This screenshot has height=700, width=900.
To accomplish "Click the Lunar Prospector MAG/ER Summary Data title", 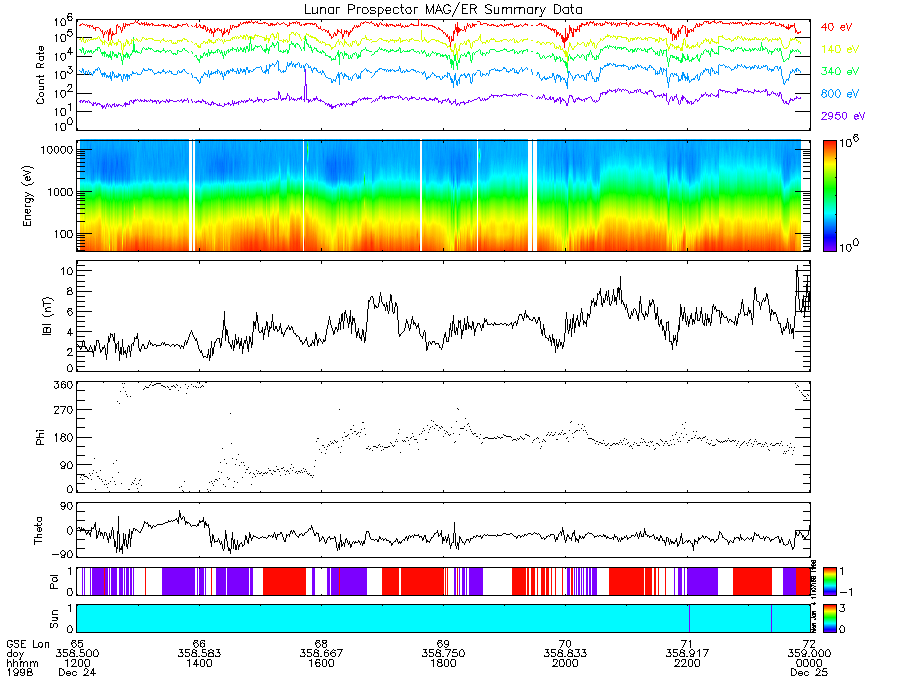I will [443, 10].
